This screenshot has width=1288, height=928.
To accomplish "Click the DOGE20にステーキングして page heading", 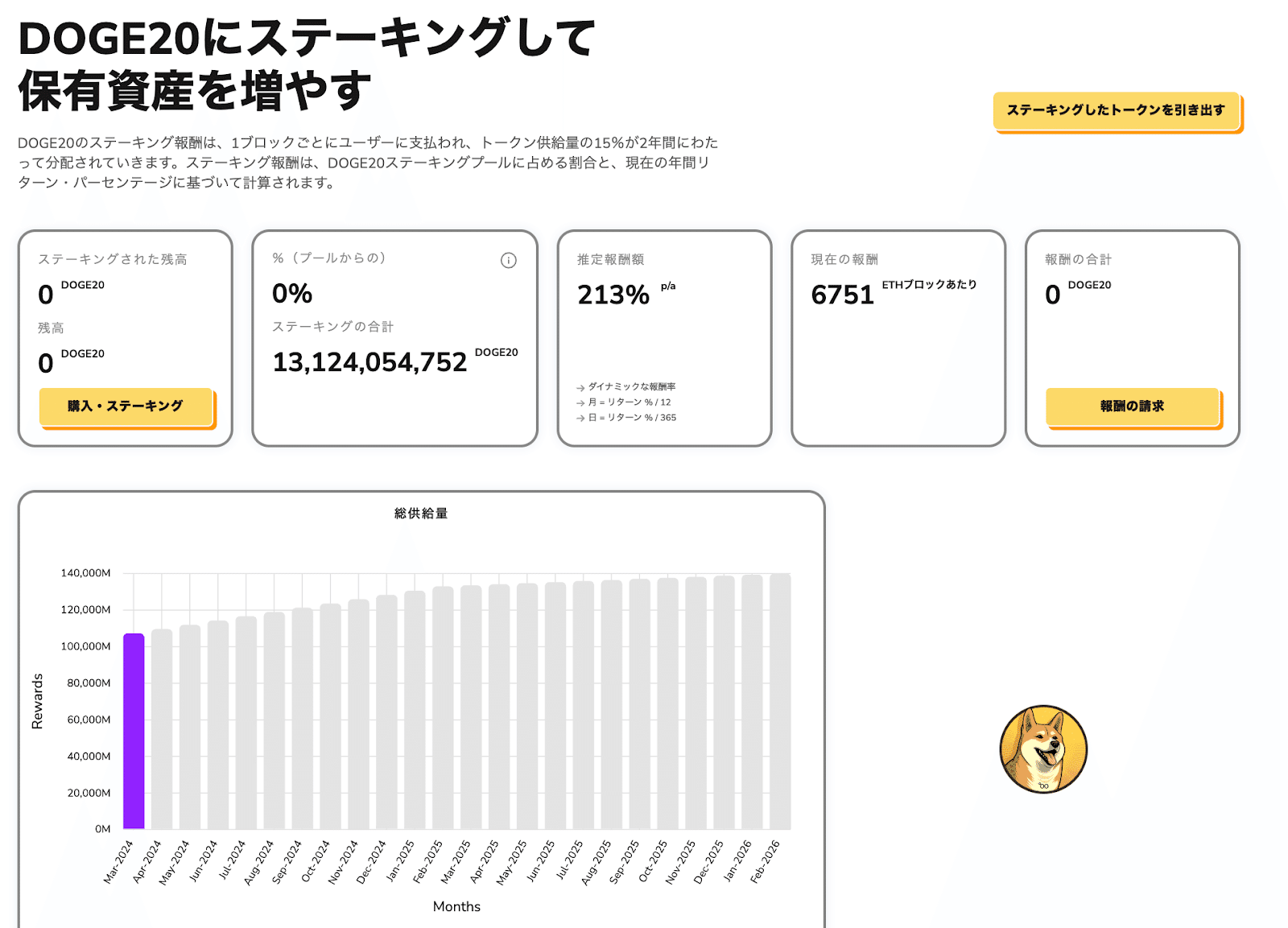I will point(307,39).
